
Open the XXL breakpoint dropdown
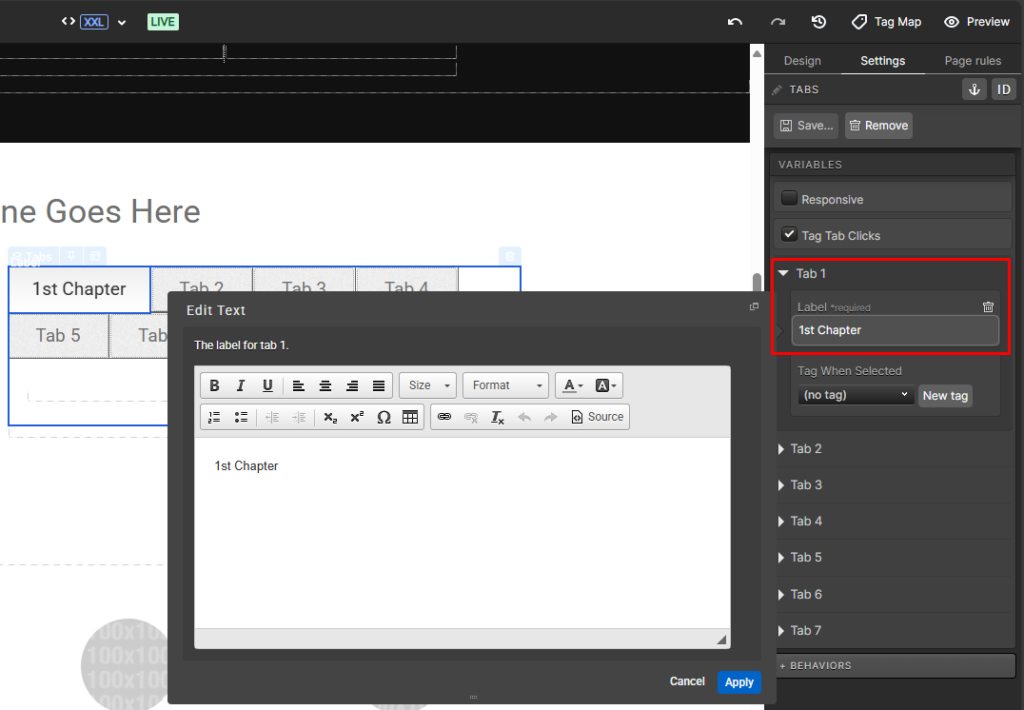point(121,22)
